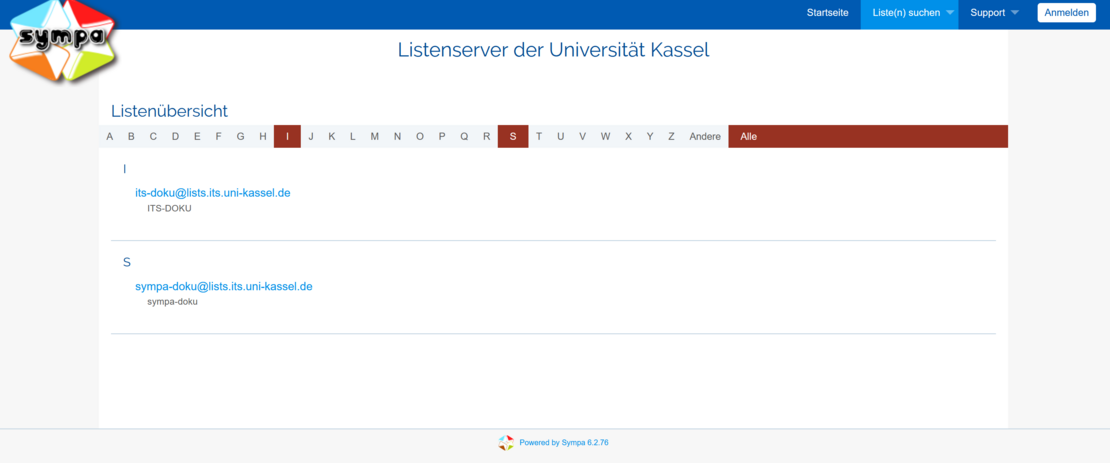Click the Sympa logo in top corner

pos(63,40)
